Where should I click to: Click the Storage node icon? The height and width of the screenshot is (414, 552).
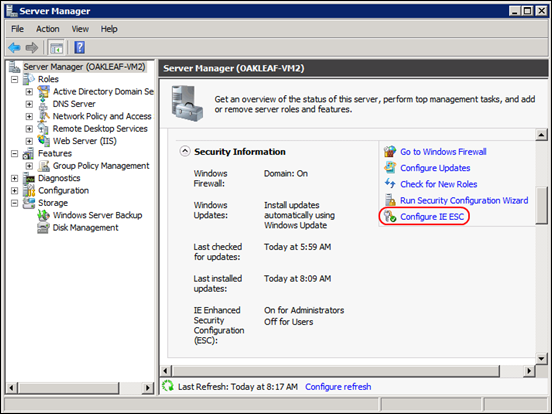point(29,203)
